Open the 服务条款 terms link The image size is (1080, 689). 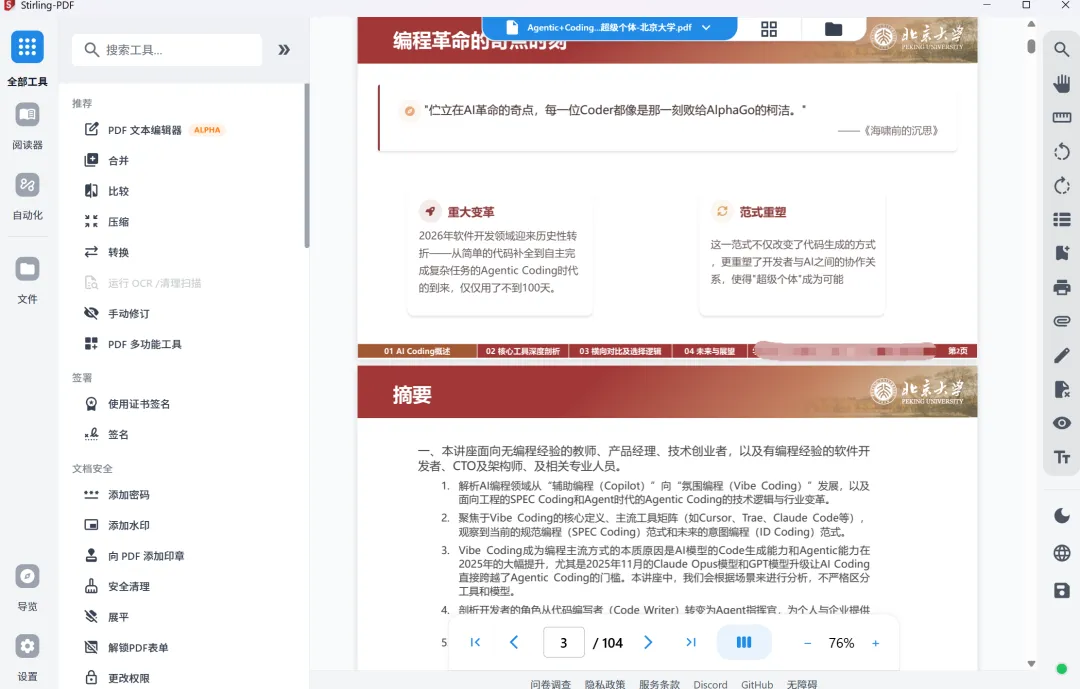659,684
